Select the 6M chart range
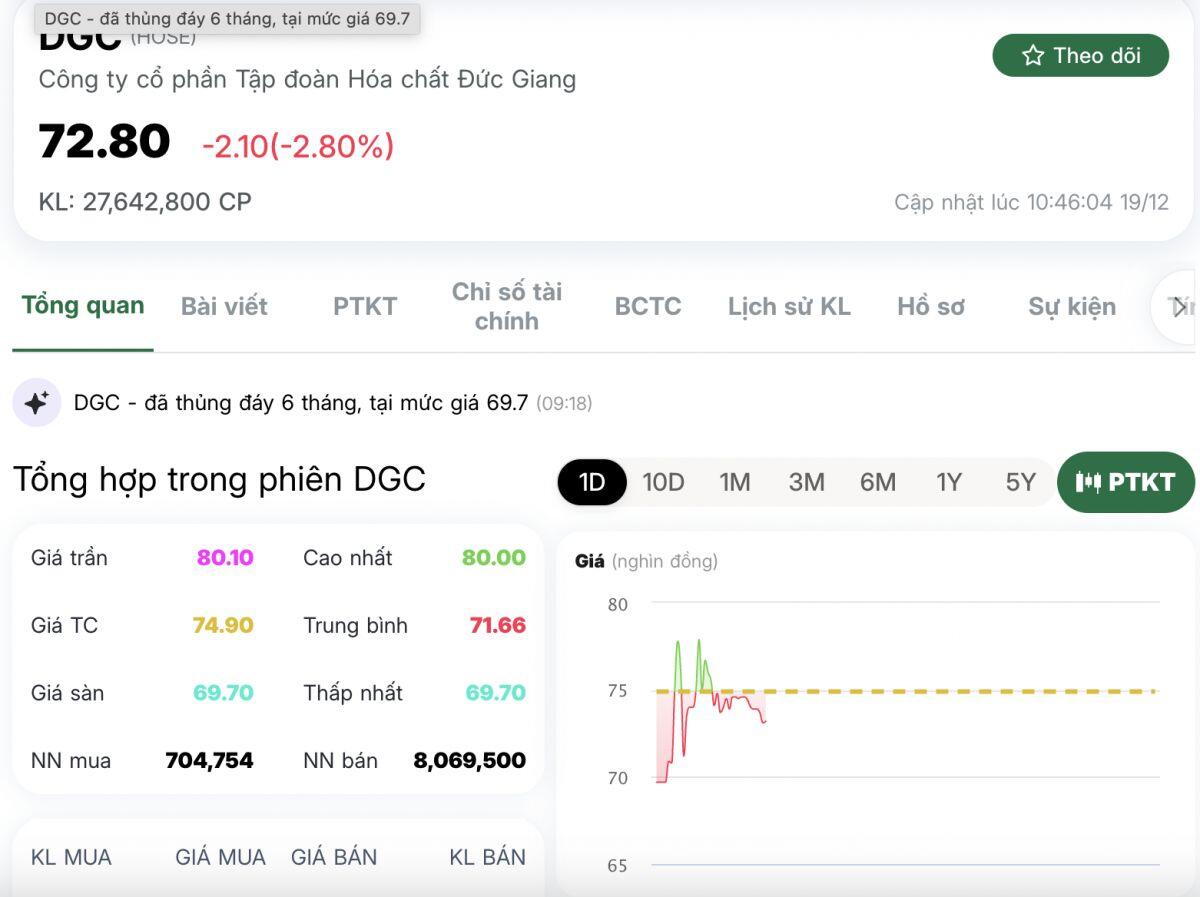 (878, 482)
